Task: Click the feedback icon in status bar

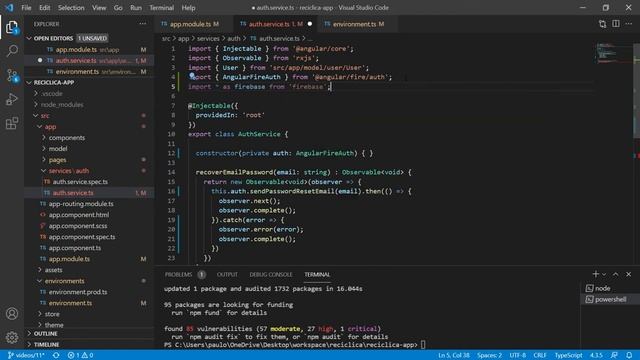Action: click(614, 355)
